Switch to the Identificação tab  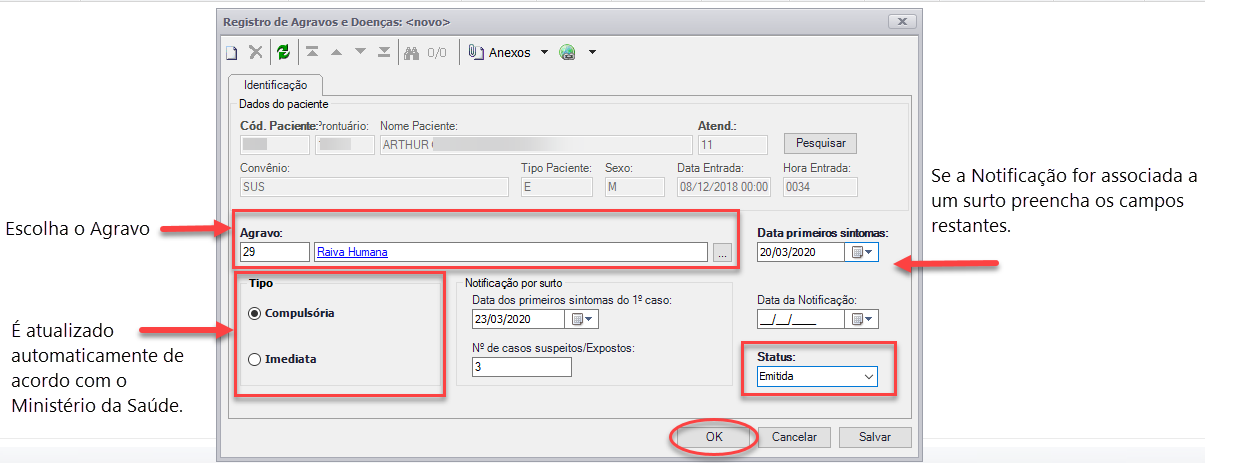coord(275,86)
